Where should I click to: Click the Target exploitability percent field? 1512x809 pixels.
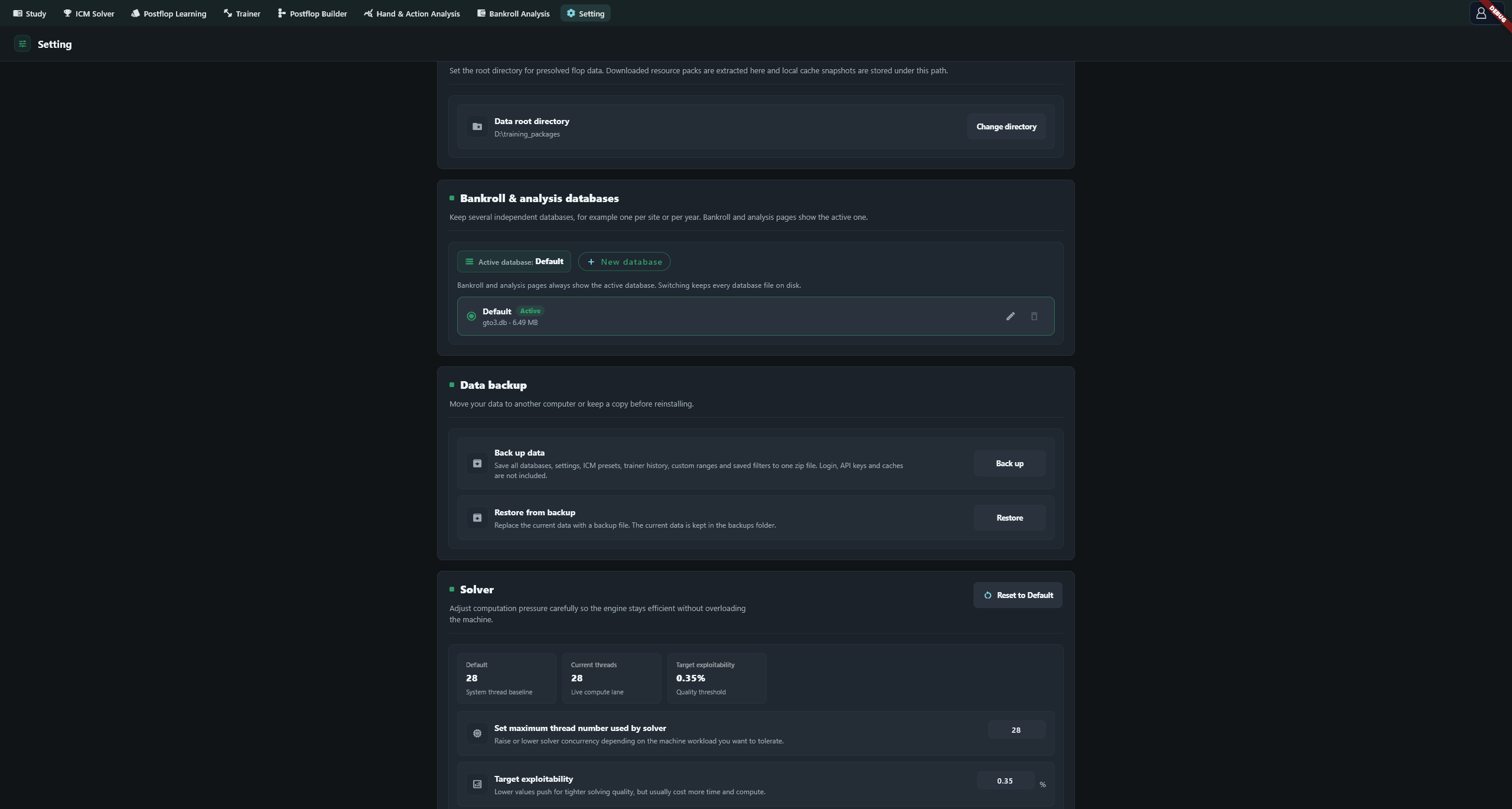[1005, 781]
